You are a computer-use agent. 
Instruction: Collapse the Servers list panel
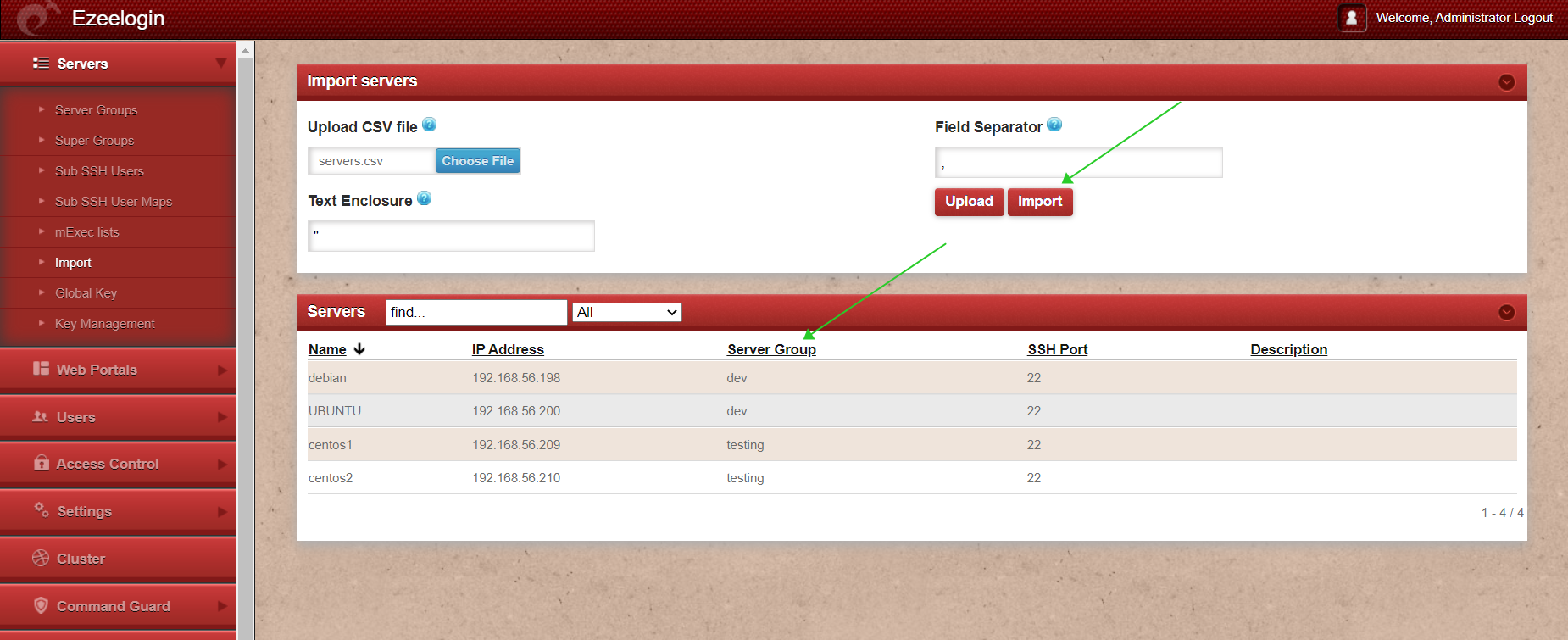pos(1506,312)
